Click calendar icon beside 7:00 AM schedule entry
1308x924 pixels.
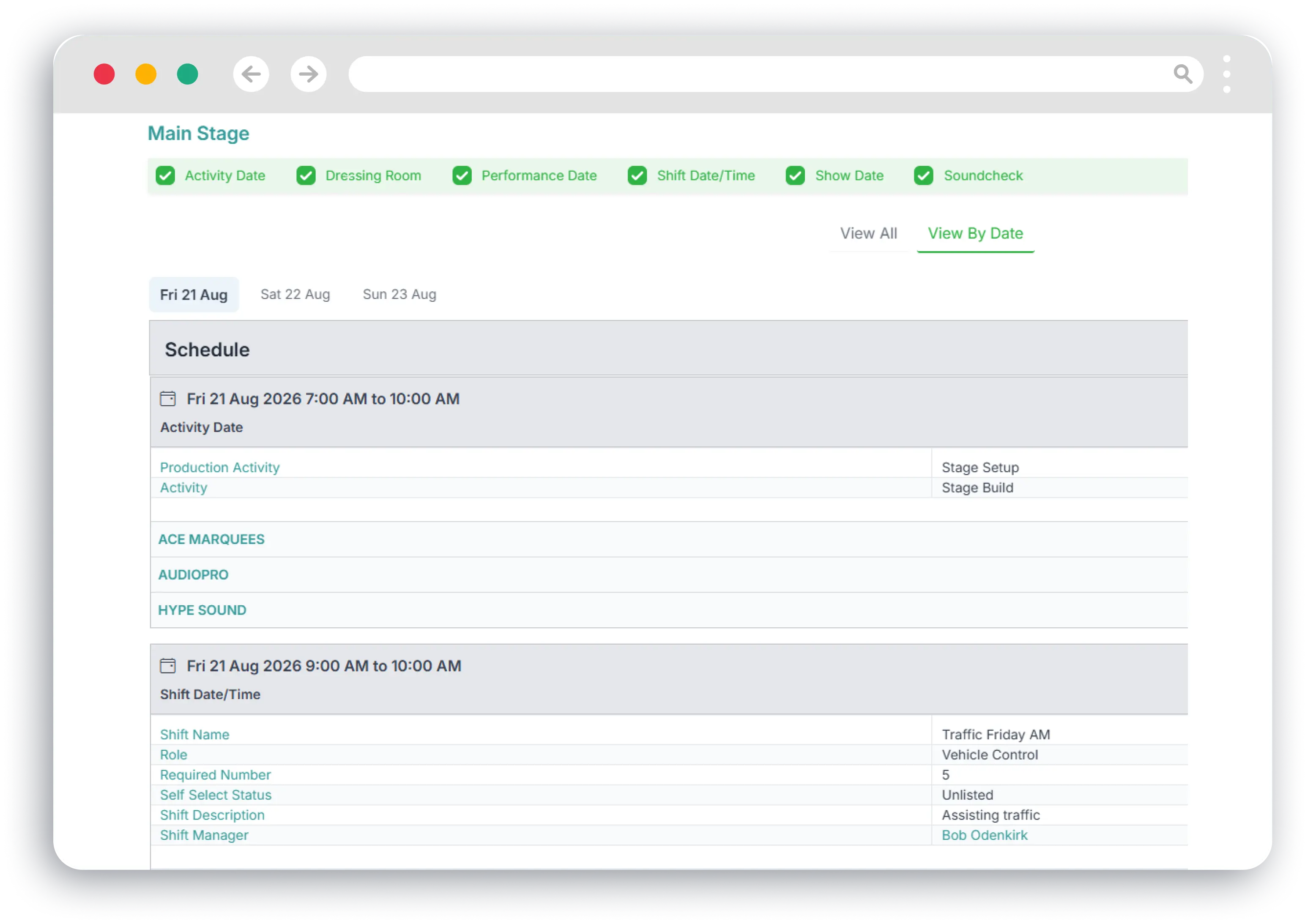(167, 399)
